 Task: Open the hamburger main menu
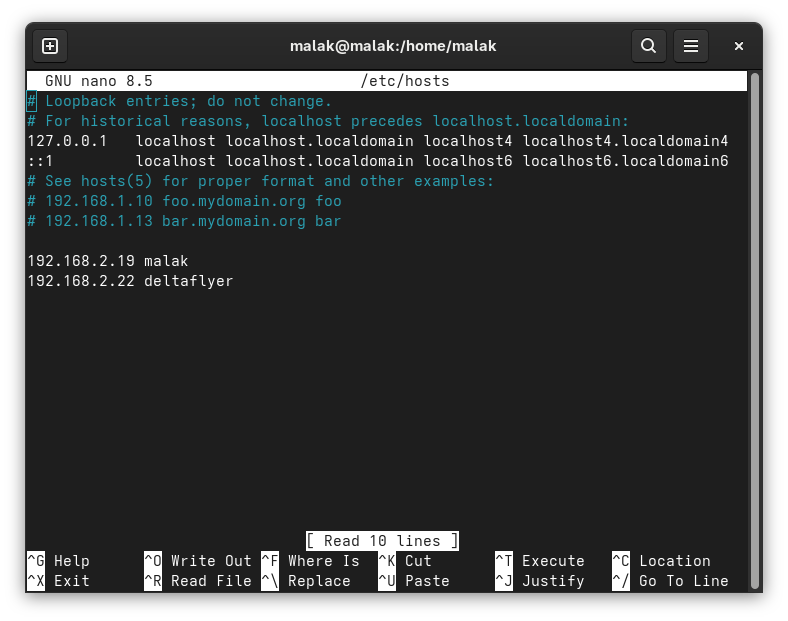[690, 46]
